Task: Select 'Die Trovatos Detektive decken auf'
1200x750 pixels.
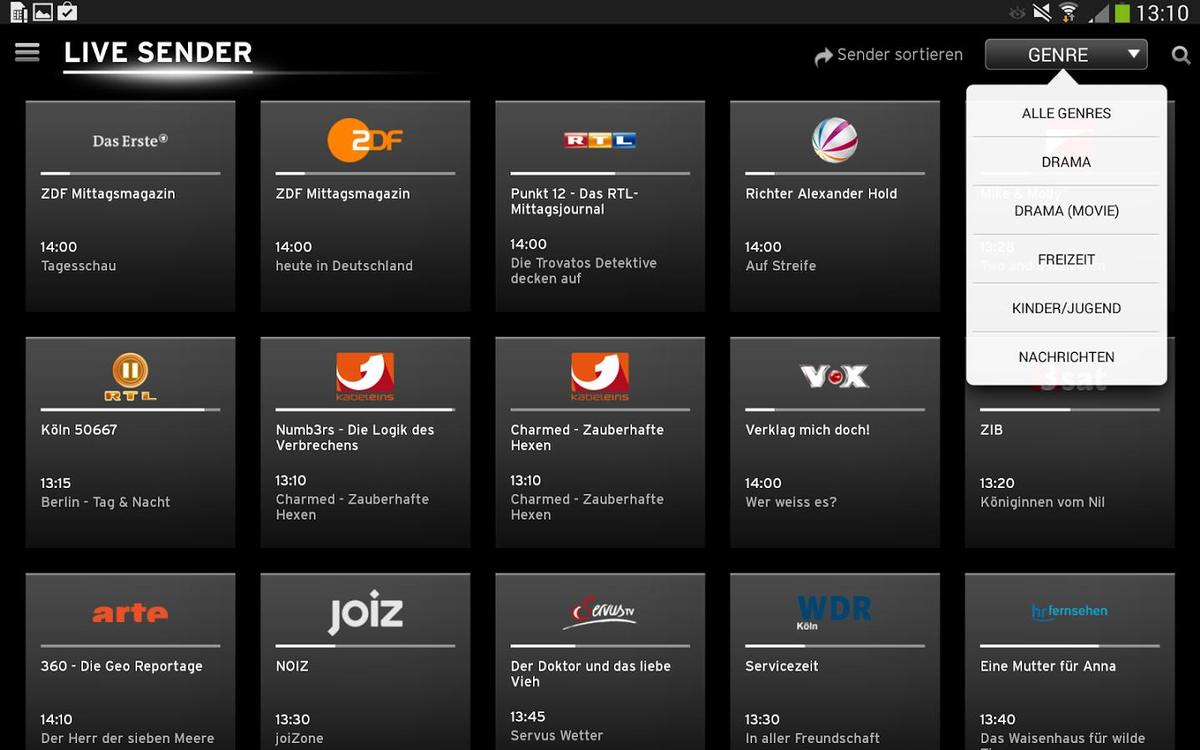Action: (x=583, y=270)
